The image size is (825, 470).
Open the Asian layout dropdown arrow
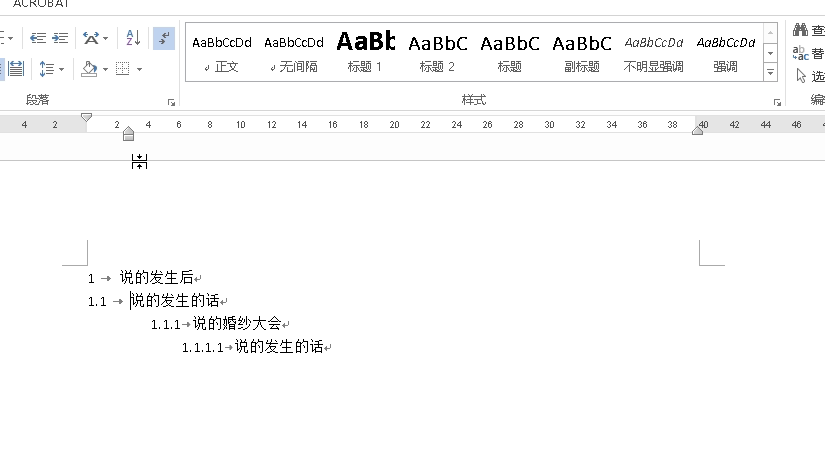pyautogui.click(x=106, y=38)
